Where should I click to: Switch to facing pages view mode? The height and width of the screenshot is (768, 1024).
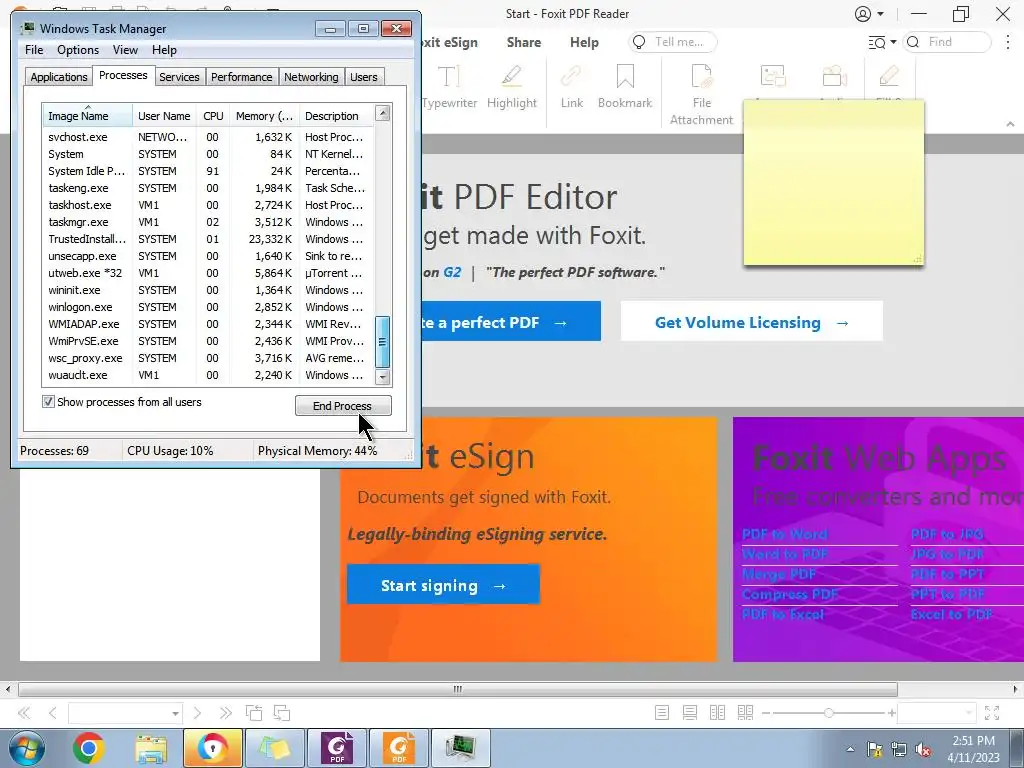[x=717, y=713]
